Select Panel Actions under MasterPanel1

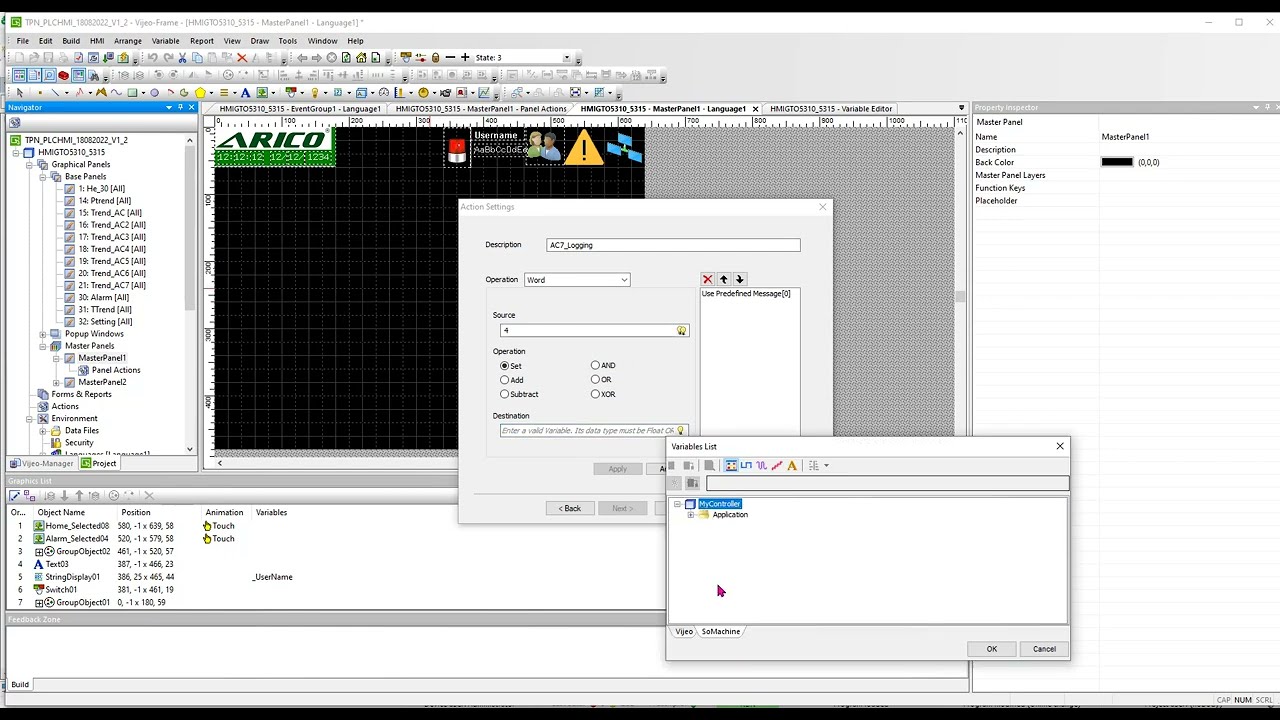[x=116, y=370]
